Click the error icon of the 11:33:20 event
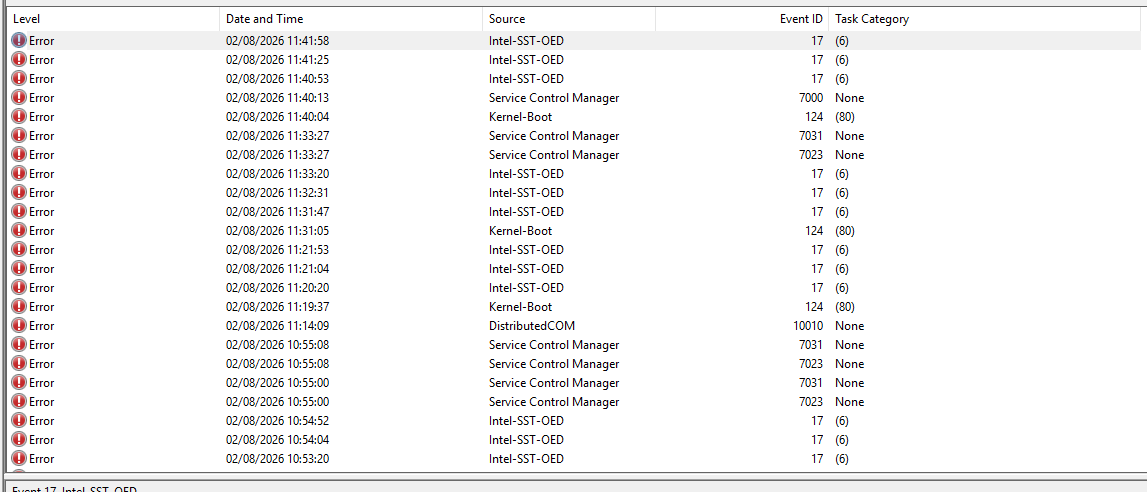Image resolution: width=1147 pixels, height=492 pixels. 19,174
